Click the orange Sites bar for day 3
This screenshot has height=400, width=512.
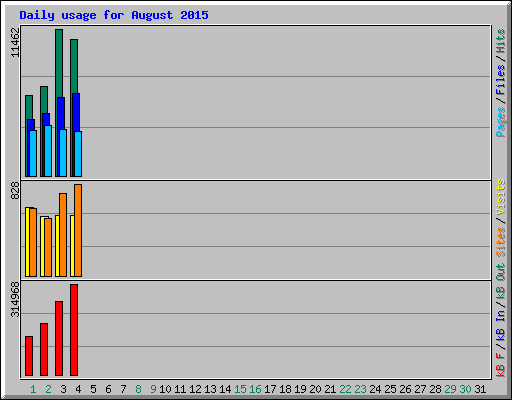pos(63,235)
